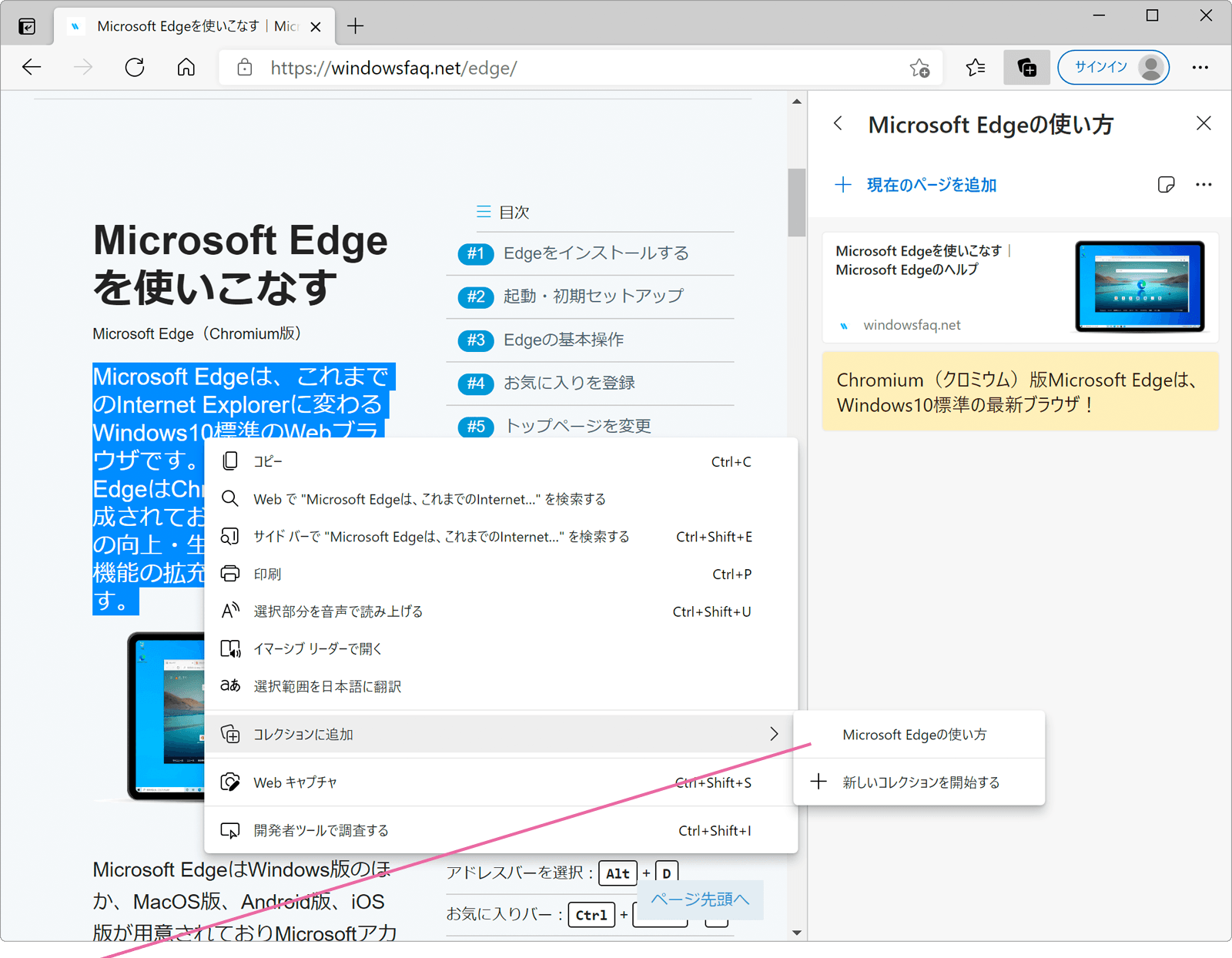1232x958 pixels.
Task: Click the immersive reader icon
Action: tap(229, 648)
